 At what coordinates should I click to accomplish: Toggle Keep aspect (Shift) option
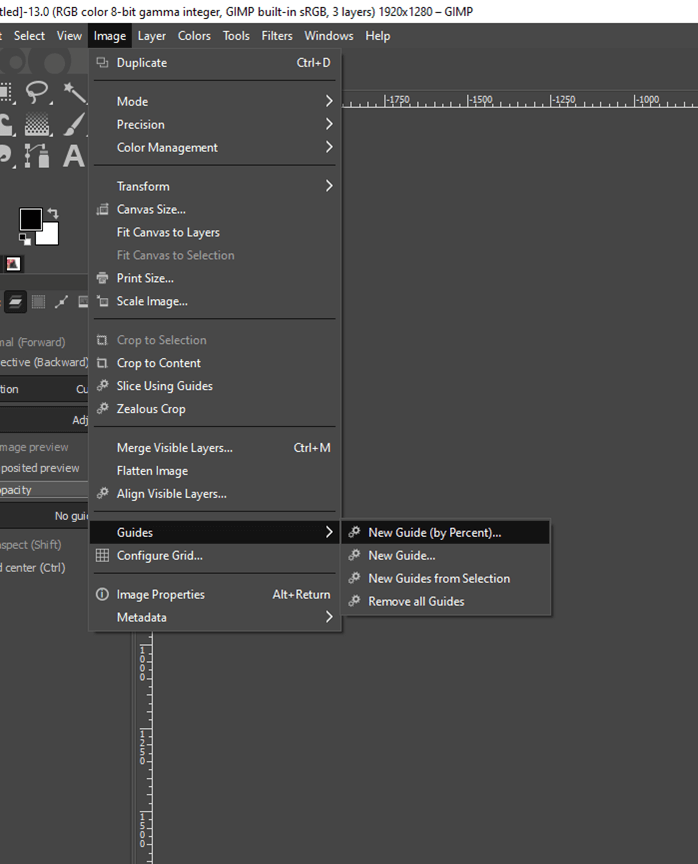(x=31, y=545)
